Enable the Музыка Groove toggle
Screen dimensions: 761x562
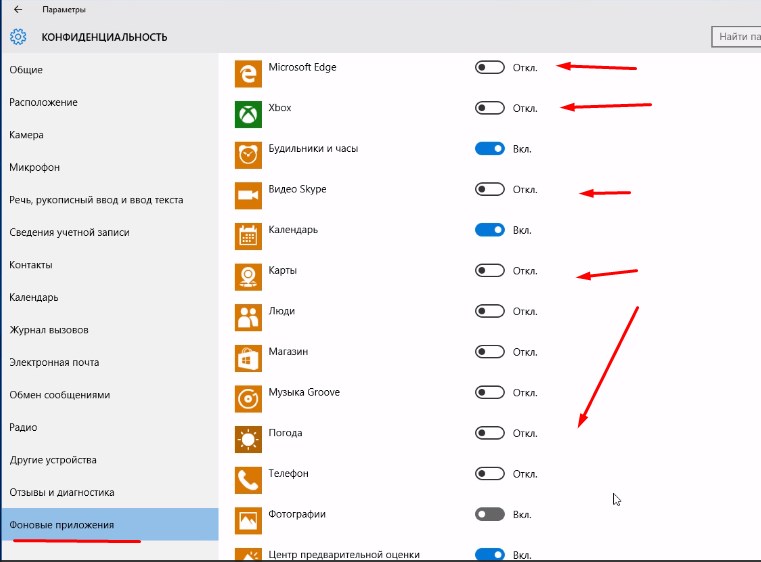click(x=490, y=392)
